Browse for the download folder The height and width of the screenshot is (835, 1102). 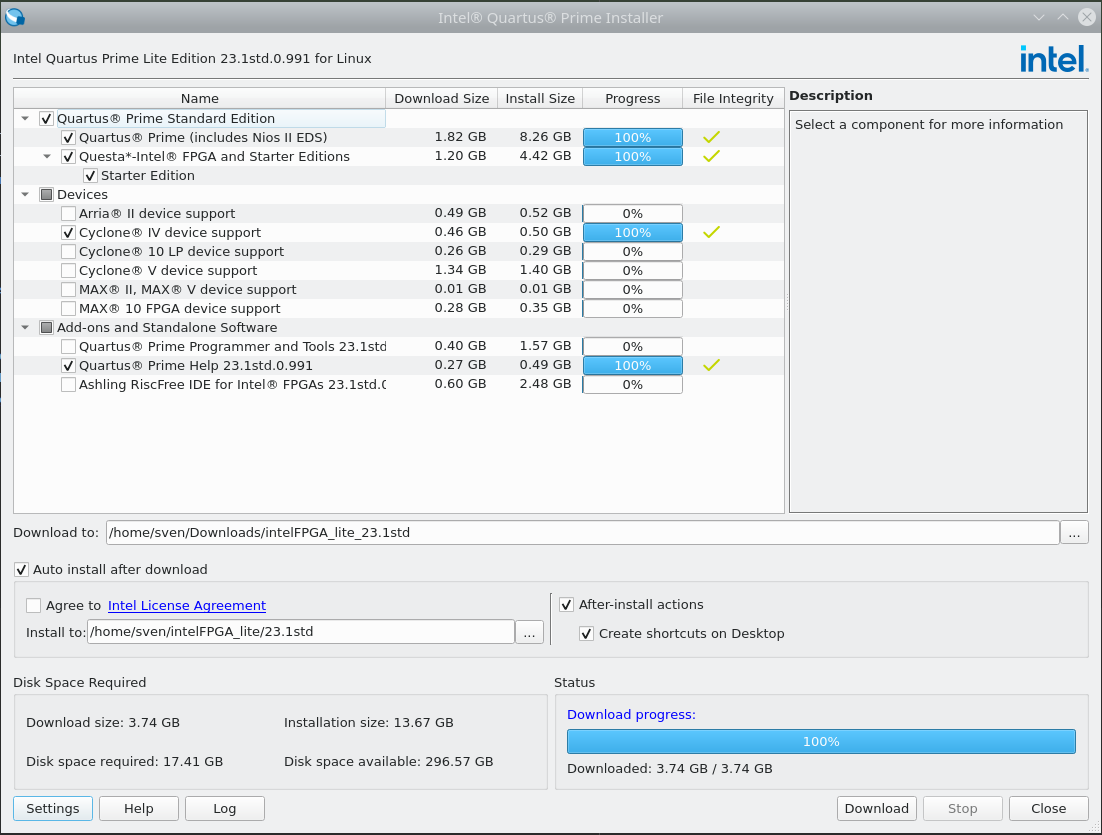pyautogui.click(x=1075, y=533)
